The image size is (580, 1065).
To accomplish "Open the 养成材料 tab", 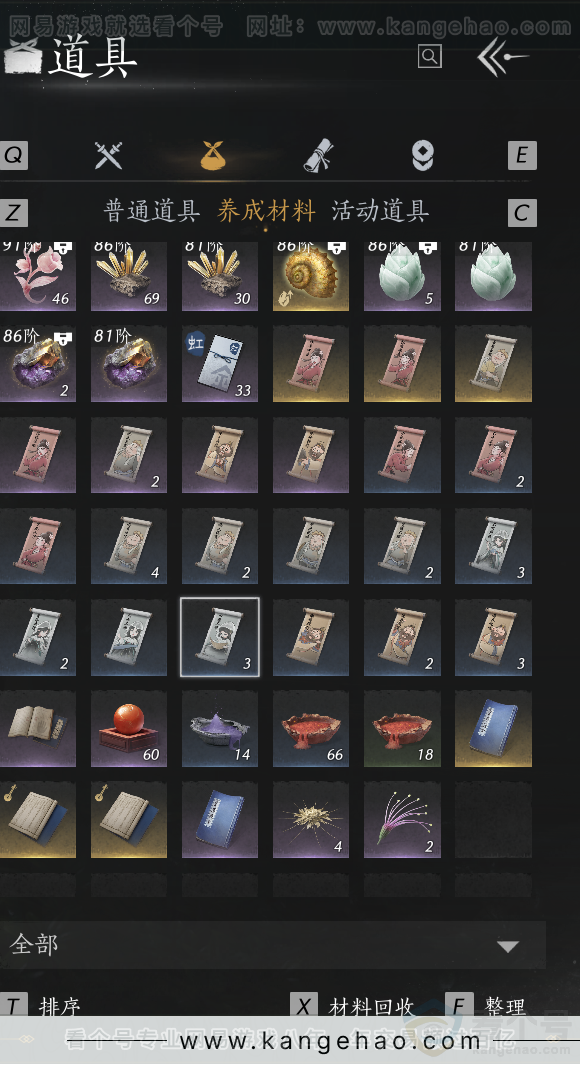I will pos(266,211).
